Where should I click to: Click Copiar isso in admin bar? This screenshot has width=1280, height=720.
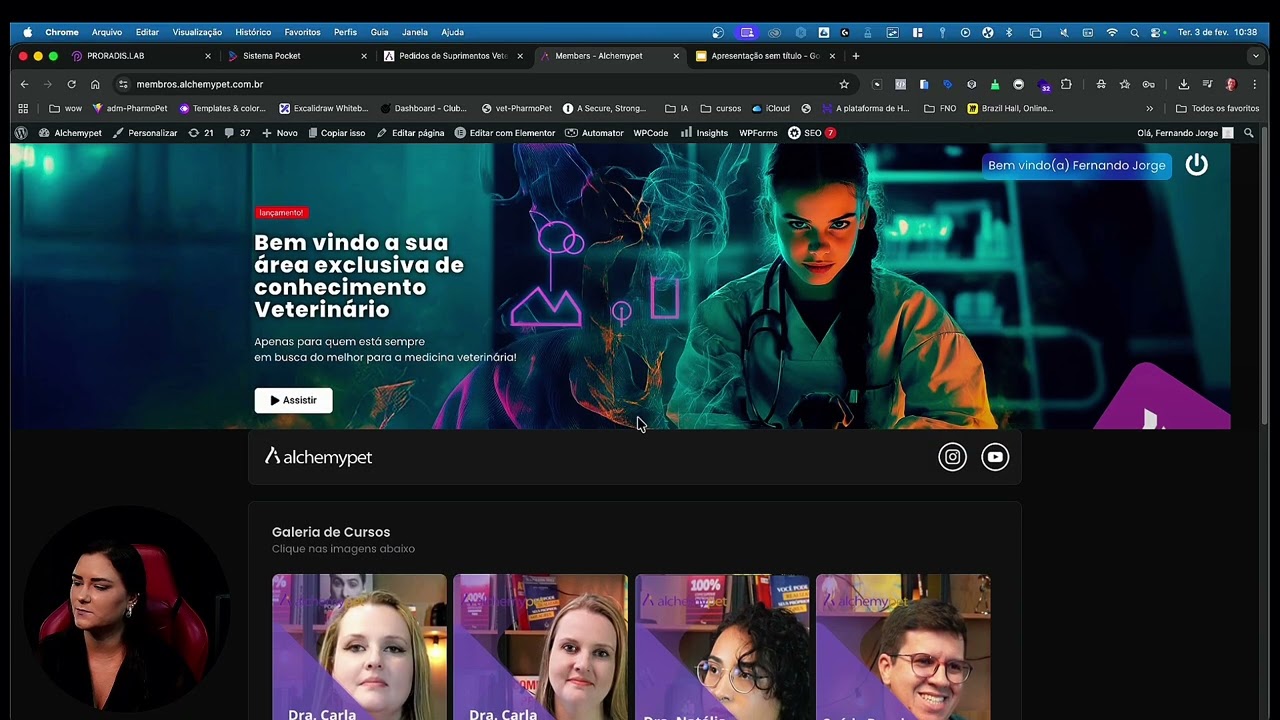(336, 133)
